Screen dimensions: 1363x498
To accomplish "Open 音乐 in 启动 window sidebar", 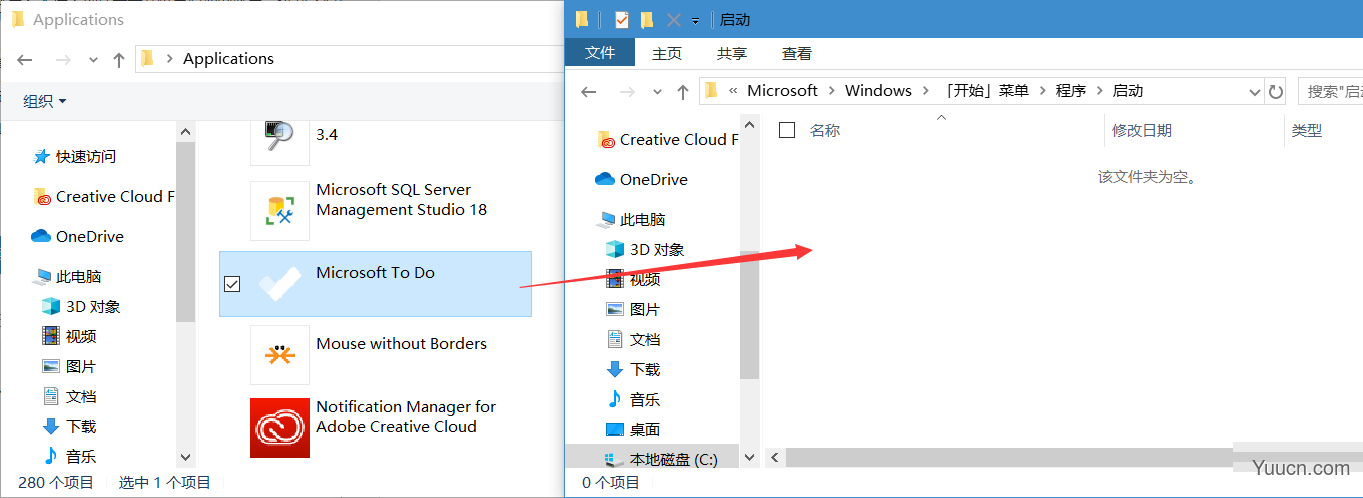I will (x=633, y=400).
